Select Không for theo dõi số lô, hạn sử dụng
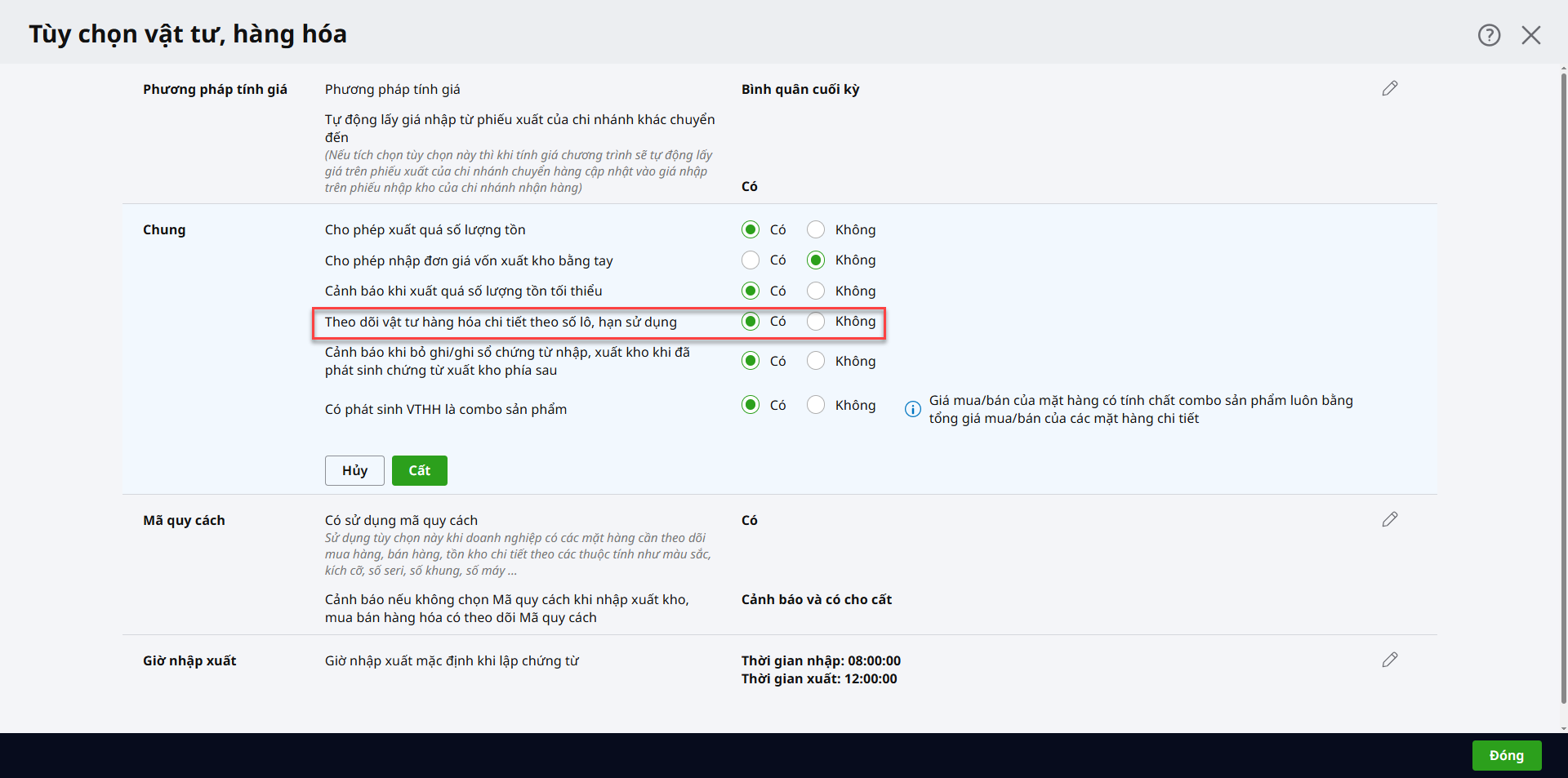 coord(816,322)
